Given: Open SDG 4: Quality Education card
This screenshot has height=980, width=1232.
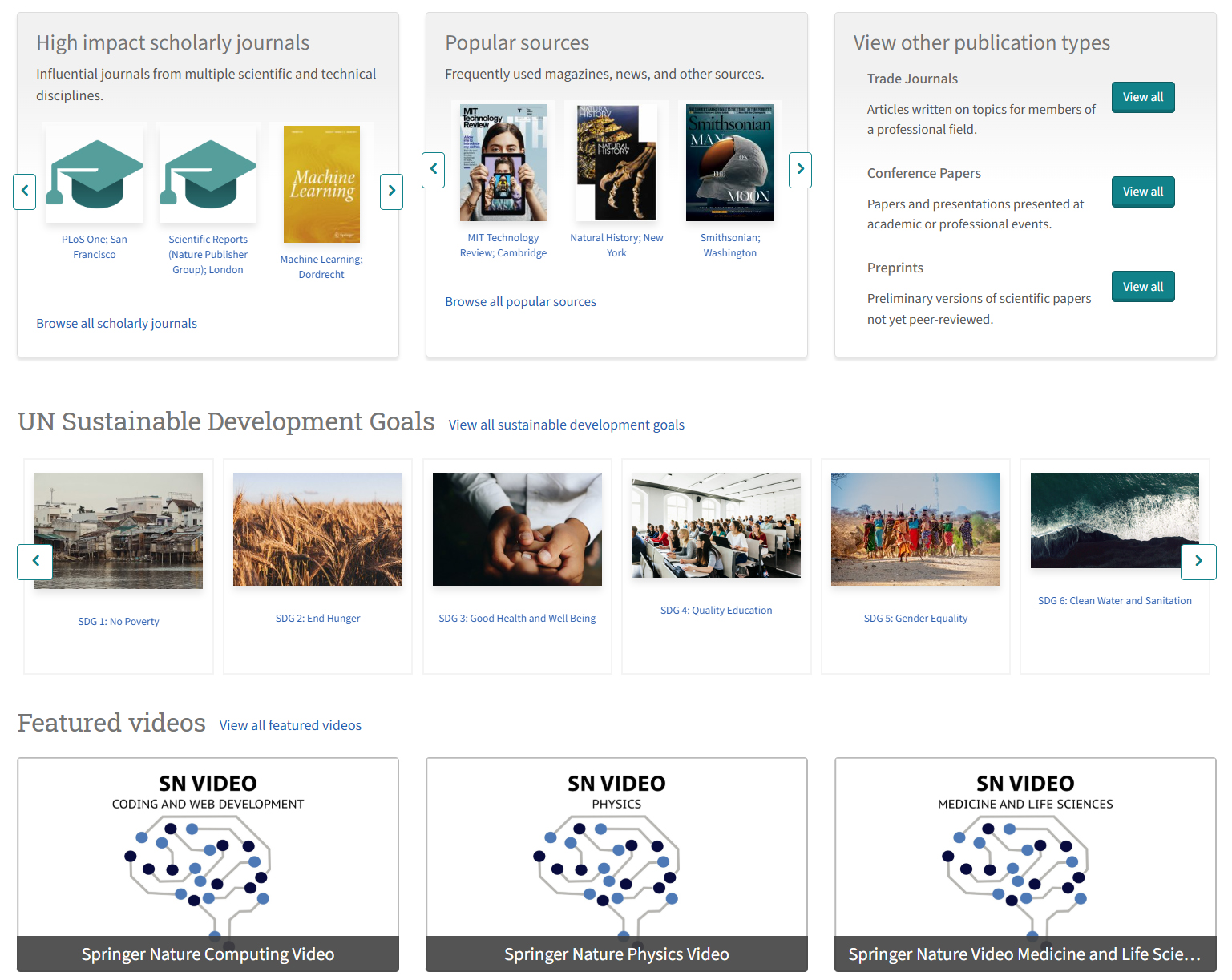Looking at the screenshot, I should coord(717,567).
